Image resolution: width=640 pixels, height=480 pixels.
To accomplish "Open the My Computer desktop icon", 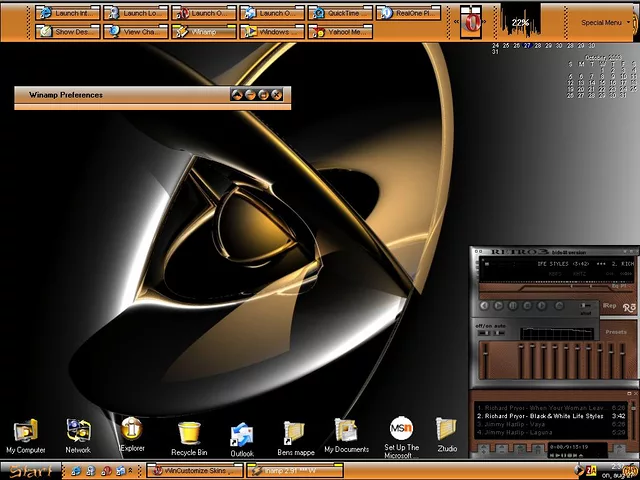I will pyautogui.click(x=25, y=432).
